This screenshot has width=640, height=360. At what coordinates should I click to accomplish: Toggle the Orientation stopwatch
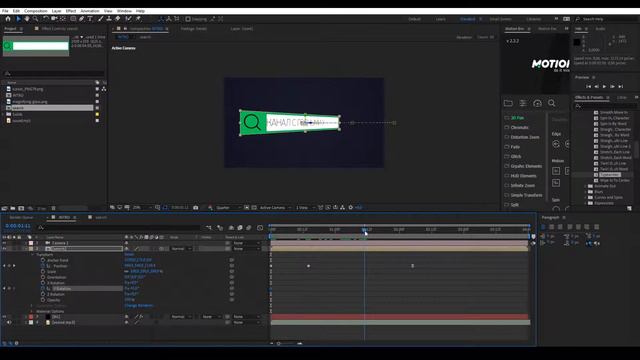tap(43, 277)
